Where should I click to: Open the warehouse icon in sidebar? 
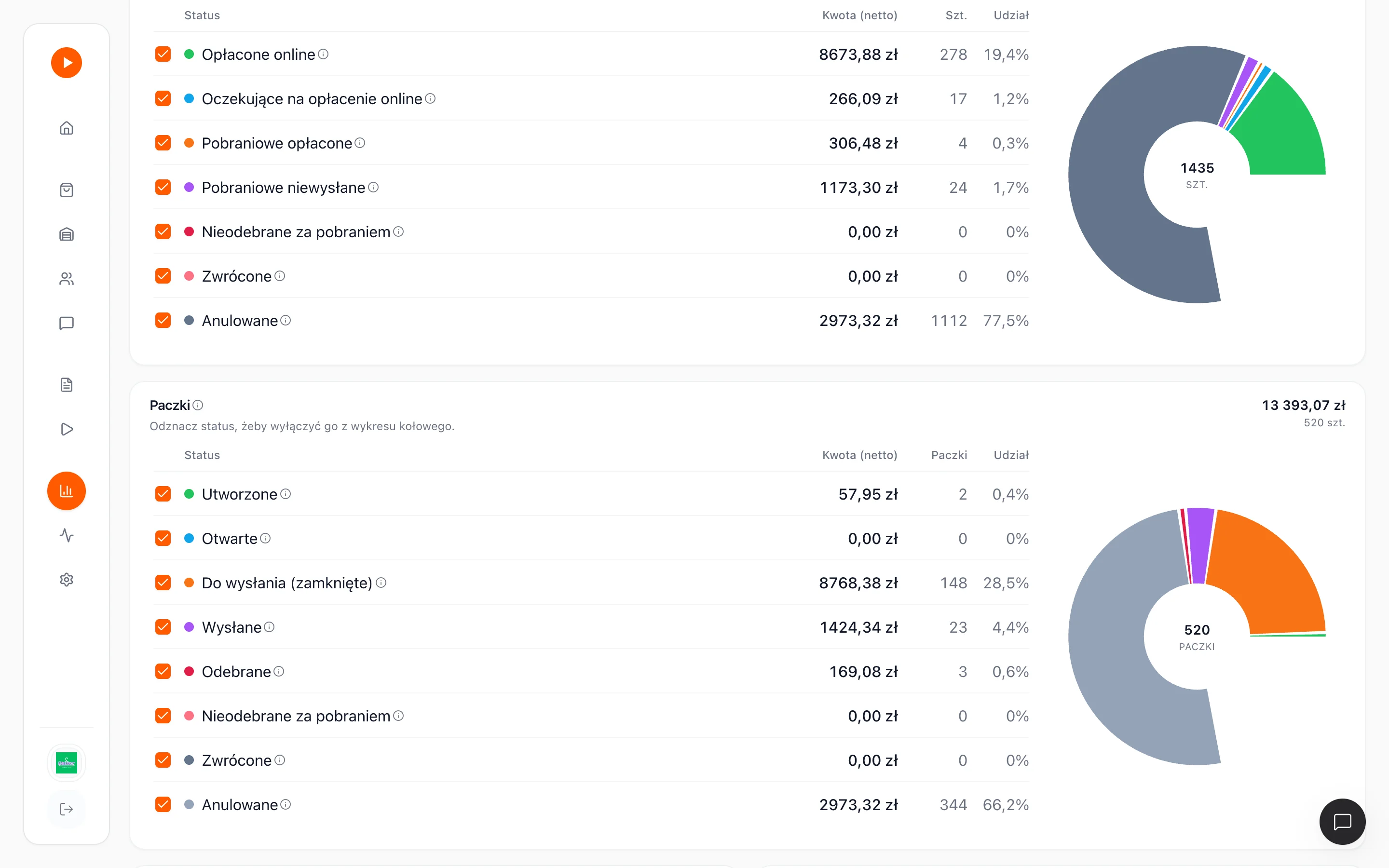tap(67, 234)
